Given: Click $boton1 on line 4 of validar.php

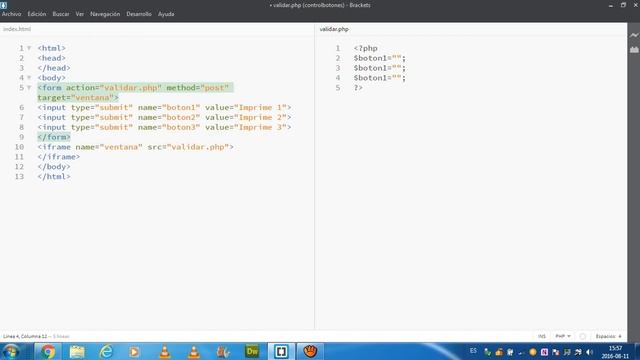Looking at the screenshot, I should (x=371, y=78).
